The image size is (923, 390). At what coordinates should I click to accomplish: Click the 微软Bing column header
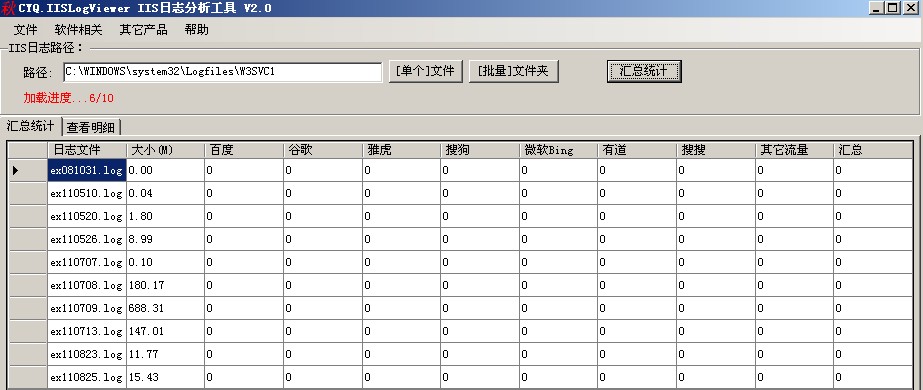coord(559,150)
